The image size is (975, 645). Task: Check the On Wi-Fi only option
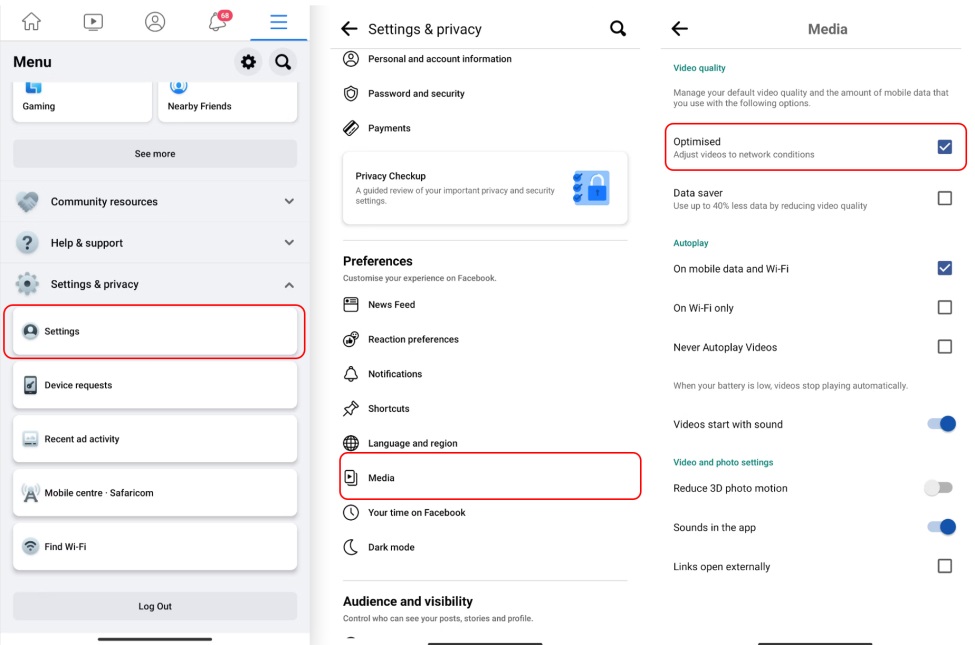click(x=944, y=308)
